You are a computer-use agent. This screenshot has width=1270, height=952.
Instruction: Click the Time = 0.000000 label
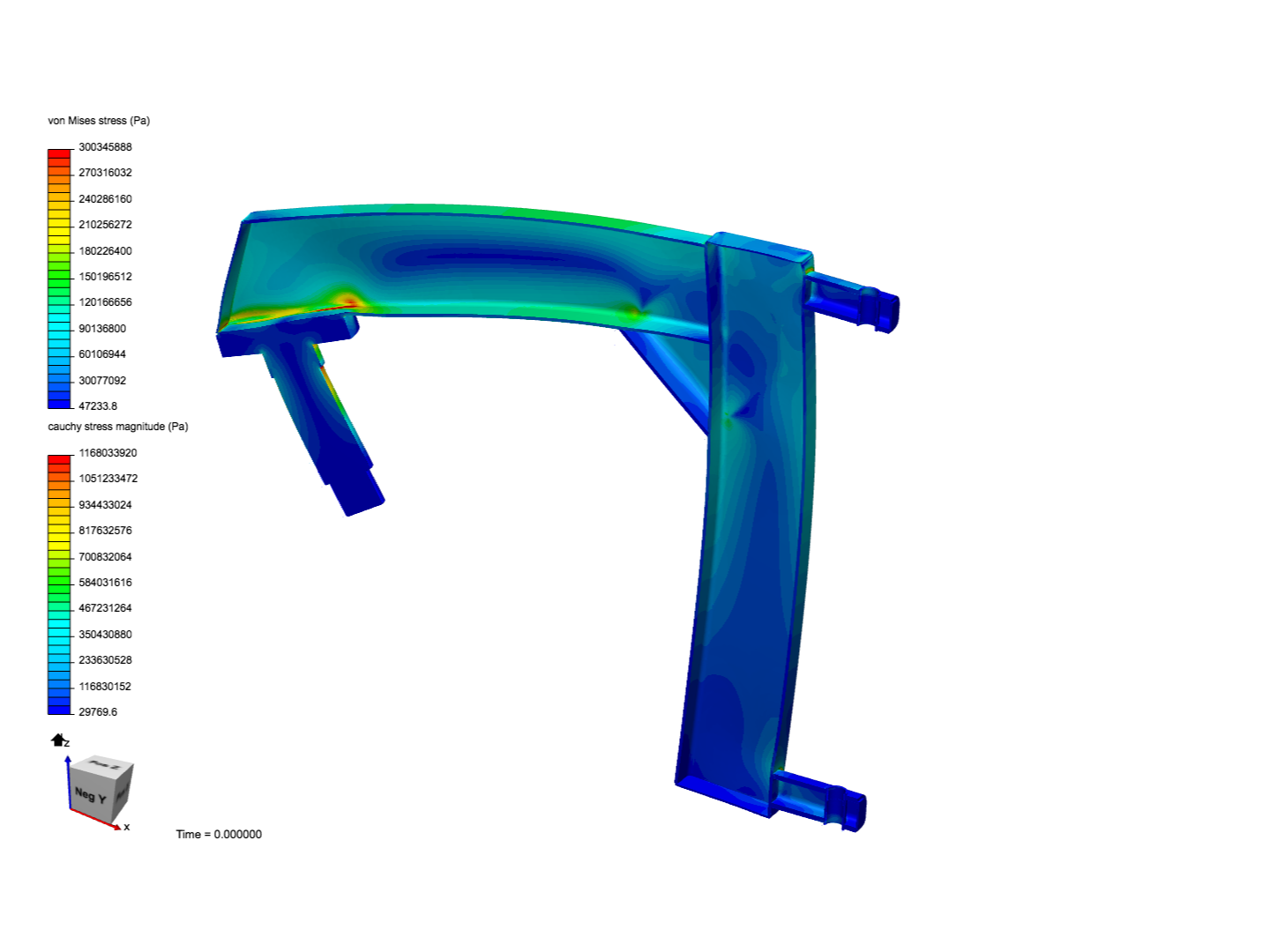(x=219, y=834)
